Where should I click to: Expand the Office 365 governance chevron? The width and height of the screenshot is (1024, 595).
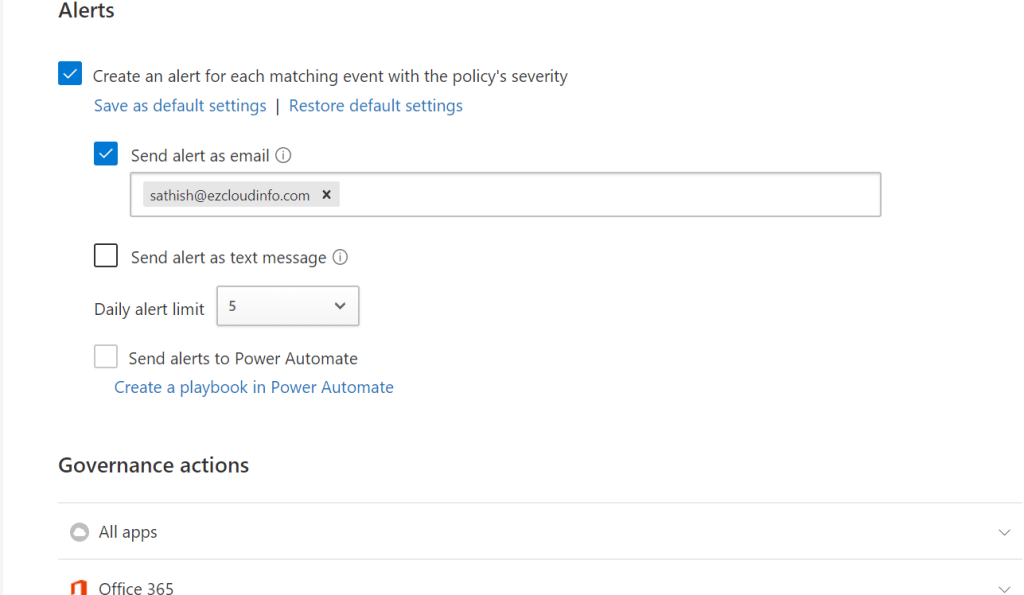(x=1004, y=588)
